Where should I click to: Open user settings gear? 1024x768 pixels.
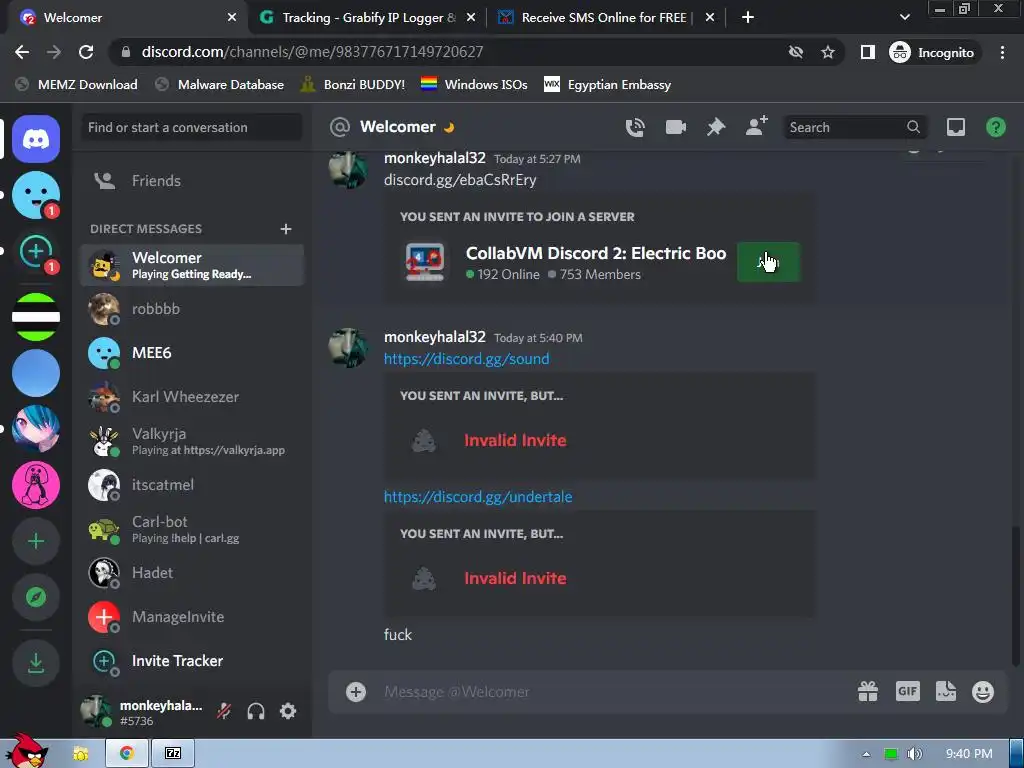pos(288,711)
